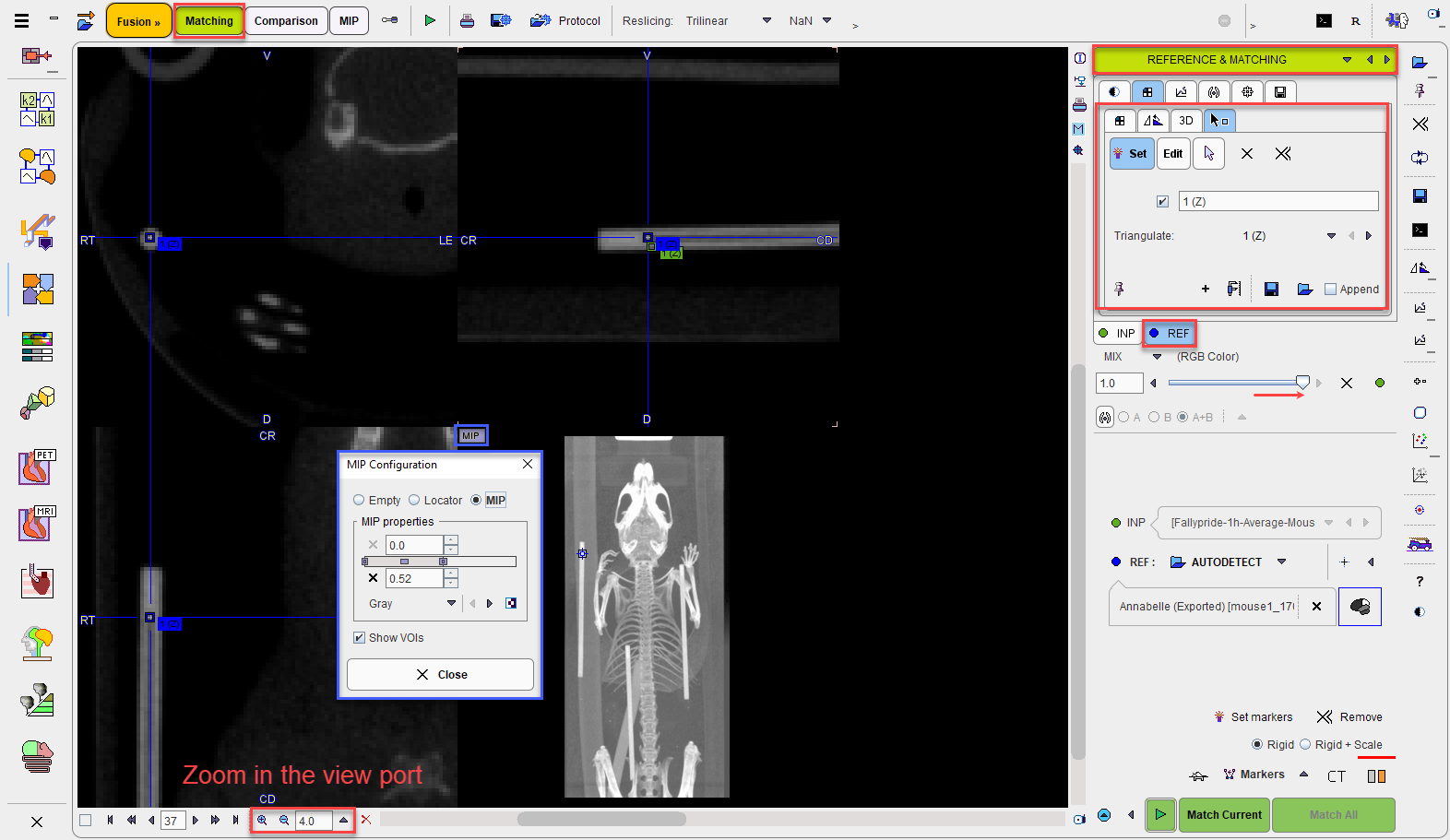Screen dimensions: 1450x840
Task: Click the 1 (Z) marker name field
Action: (x=1278, y=201)
